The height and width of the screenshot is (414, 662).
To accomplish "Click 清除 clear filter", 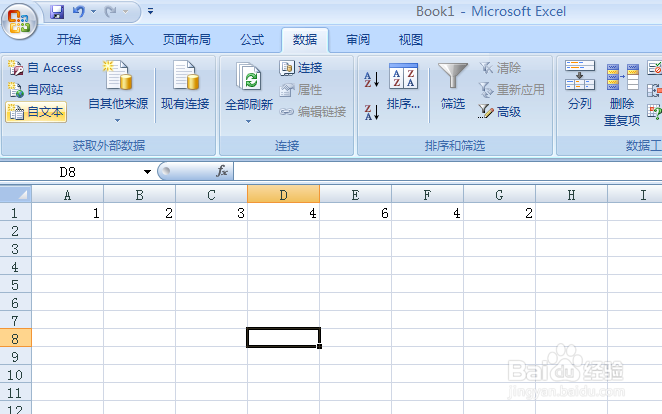I will pos(500,68).
